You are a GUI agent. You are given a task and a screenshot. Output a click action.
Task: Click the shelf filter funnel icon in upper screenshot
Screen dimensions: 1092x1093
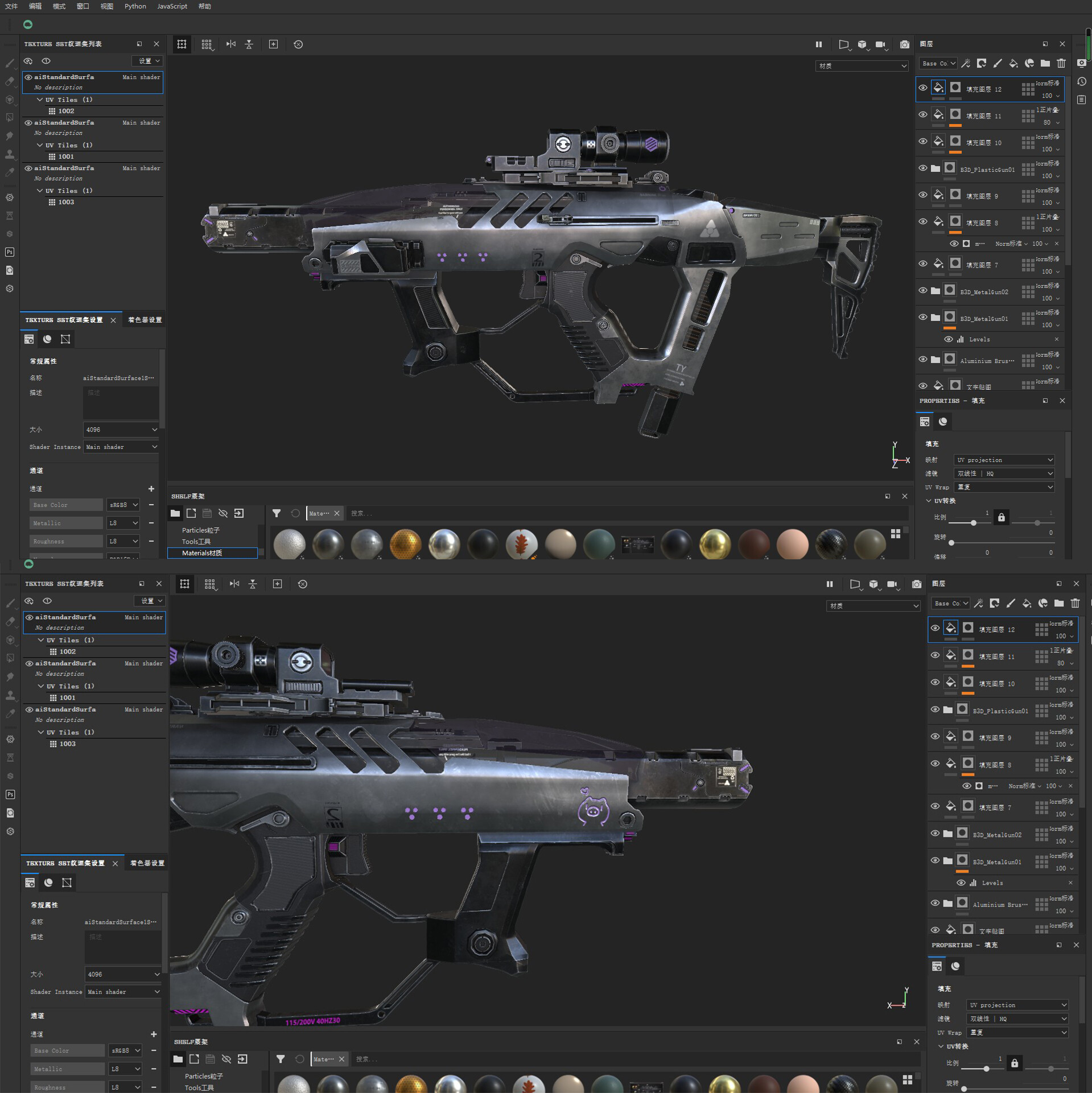click(x=277, y=513)
